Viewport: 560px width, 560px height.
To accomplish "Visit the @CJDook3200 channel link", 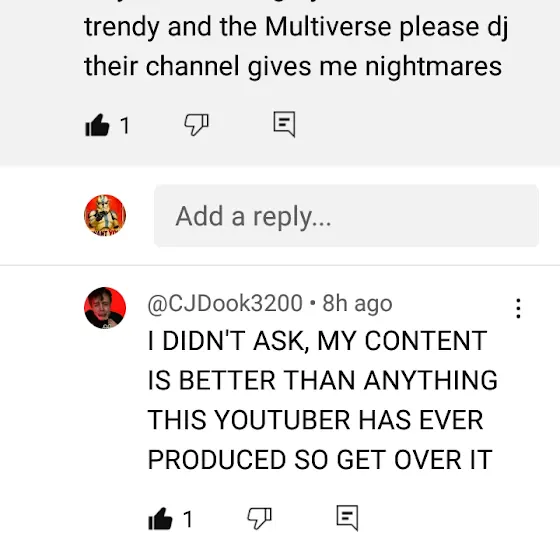I will click(x=225, y=304).
